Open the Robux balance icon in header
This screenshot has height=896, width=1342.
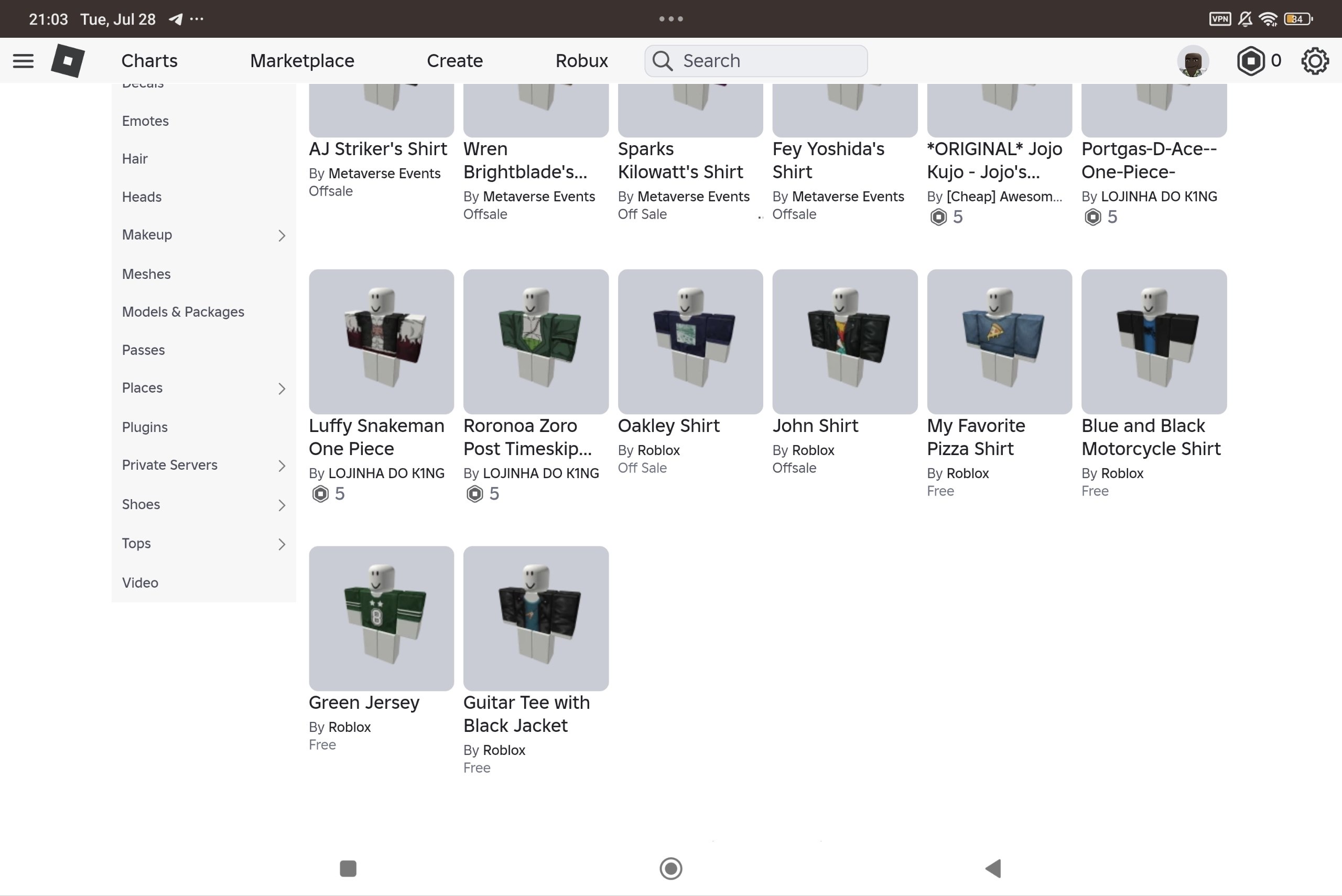1251,61
